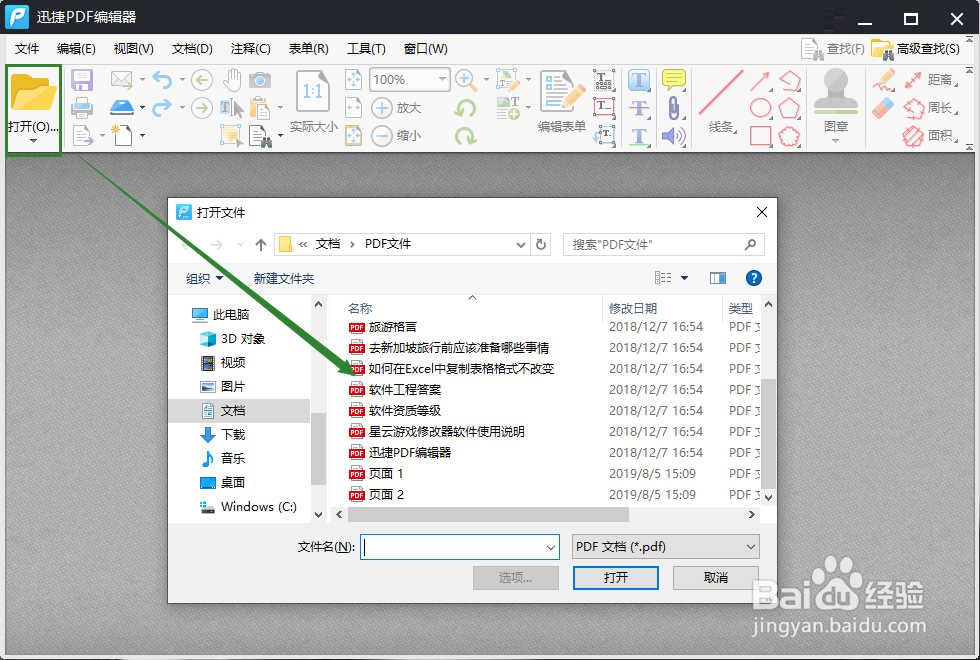Select the eraser annotation tool

[882, 107]
